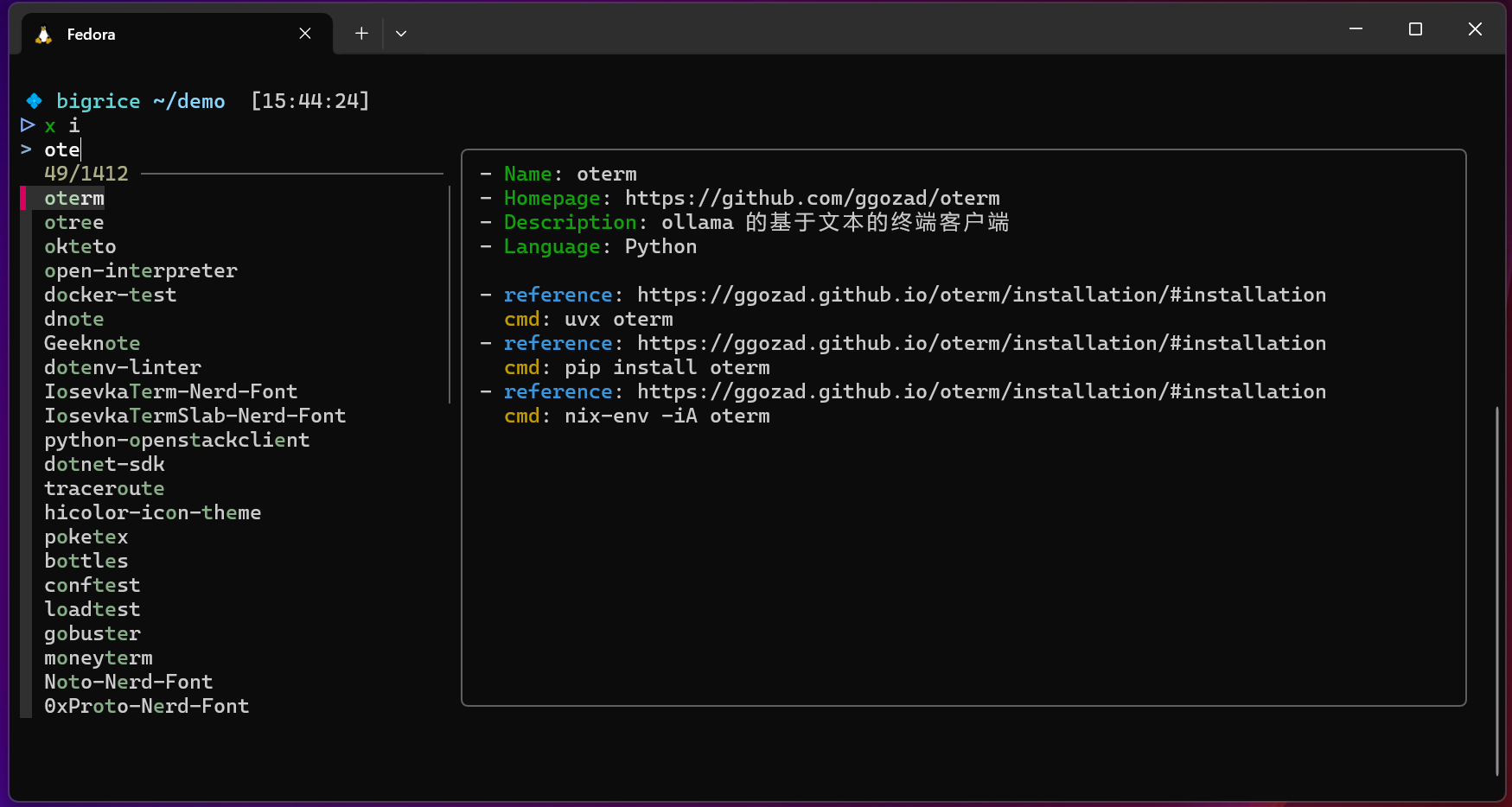Viewport: 1512px width, 807px height.
Task: Click the terminal window vertical scrollbar
Action: 1497,591
